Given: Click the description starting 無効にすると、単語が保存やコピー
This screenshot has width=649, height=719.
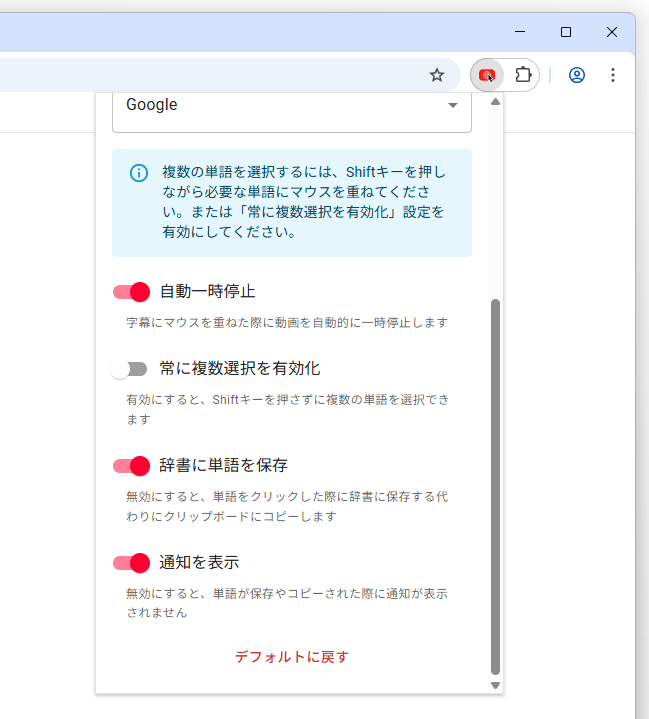Looking at the screenshot, I should (x=287, y=603).
